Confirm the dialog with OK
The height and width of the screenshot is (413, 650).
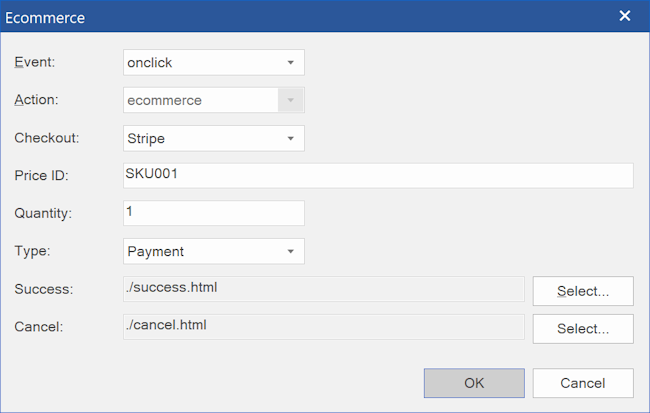tap(474, 383)
